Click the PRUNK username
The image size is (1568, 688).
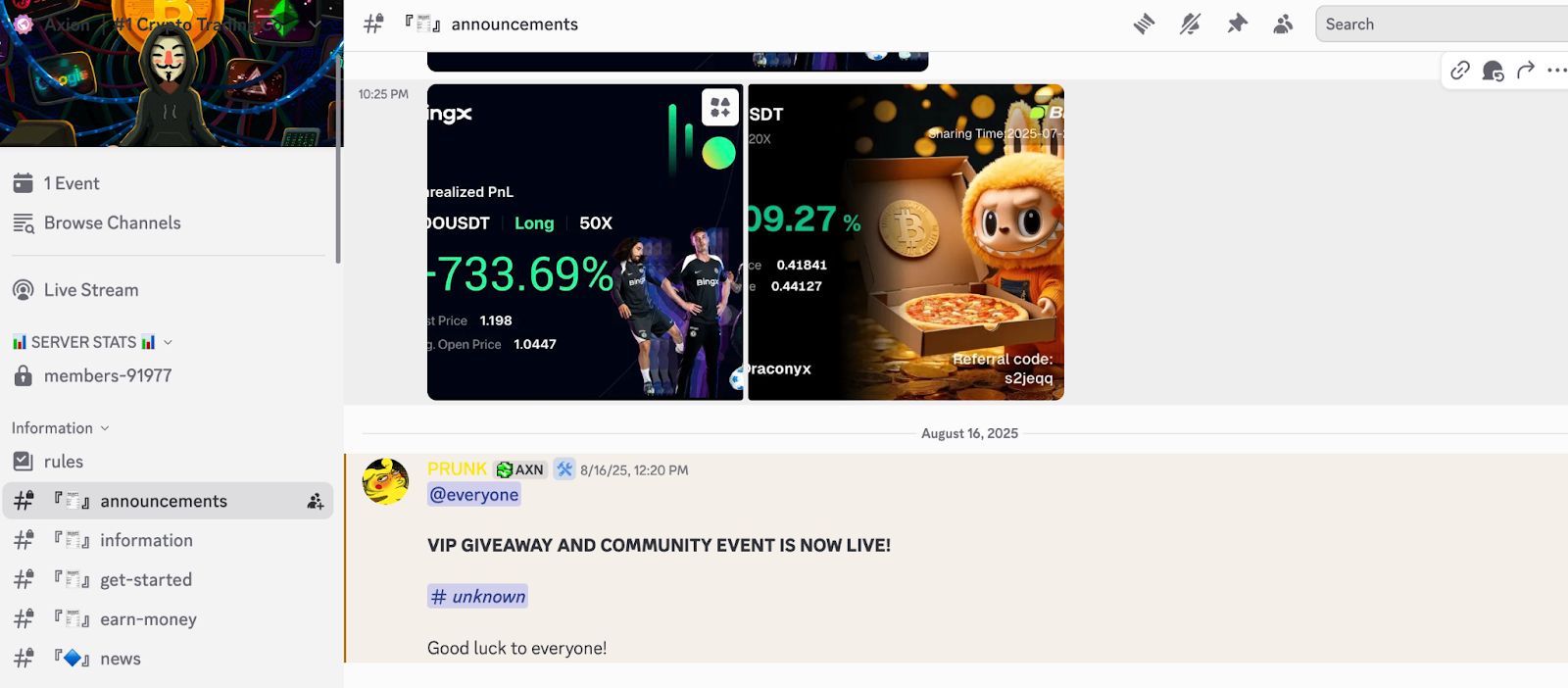[457, 469]
